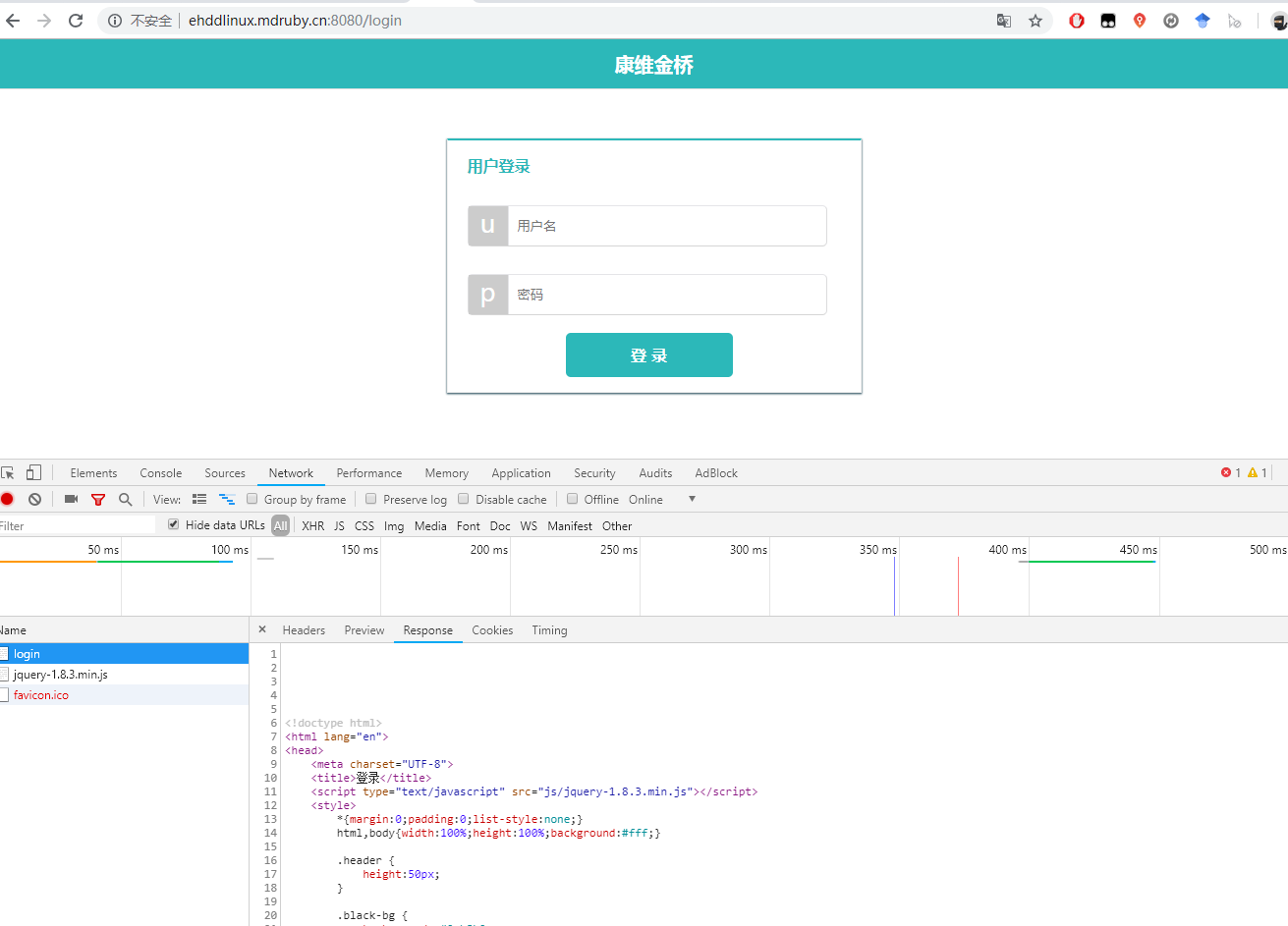The height and width of the screenshot is (926, 1288).
Task: Open the Online throttling dropdown
Action: 661,499
